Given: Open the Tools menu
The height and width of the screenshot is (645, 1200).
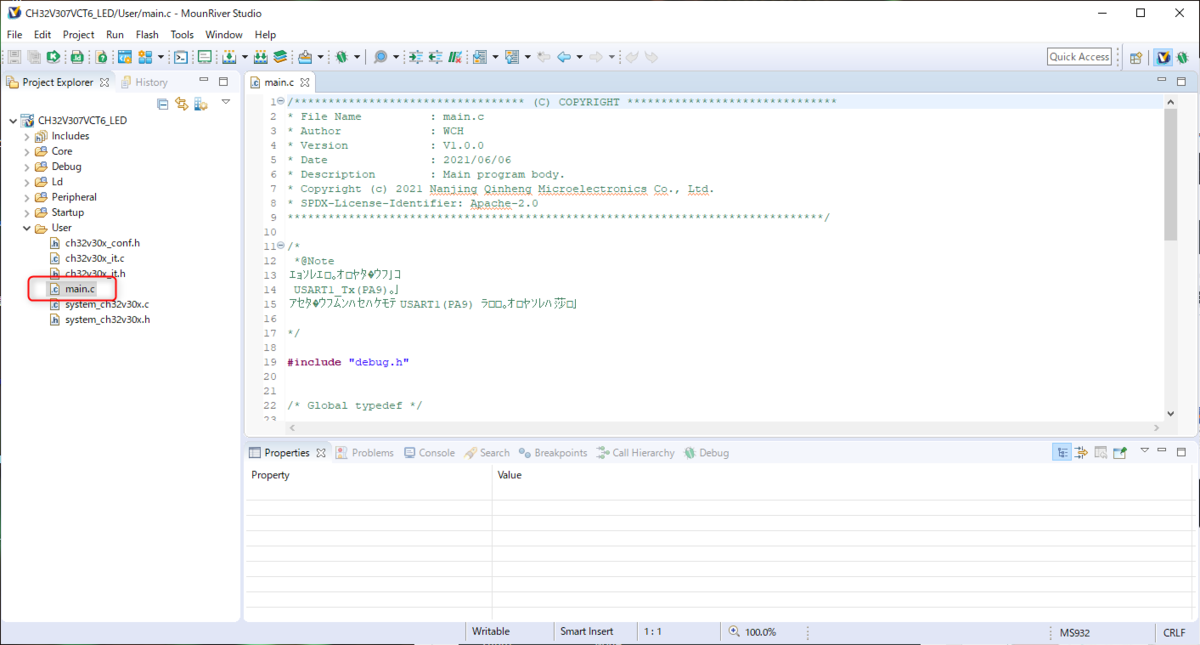Looking at the screenshot, I should click(x=182, y=34).
